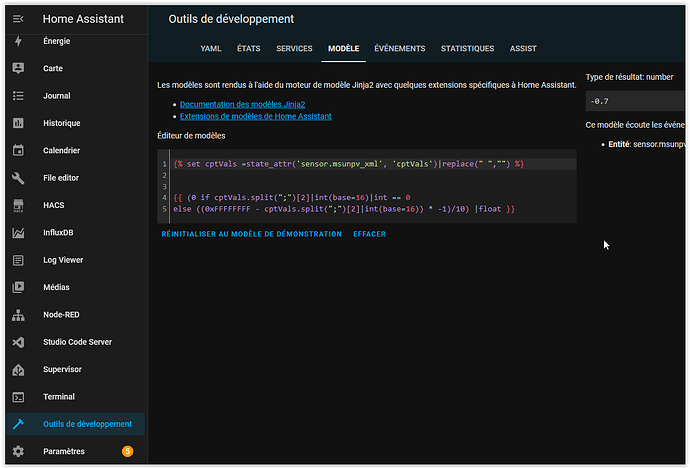Switch to the ÉTATS tab

tap(249, 48)
